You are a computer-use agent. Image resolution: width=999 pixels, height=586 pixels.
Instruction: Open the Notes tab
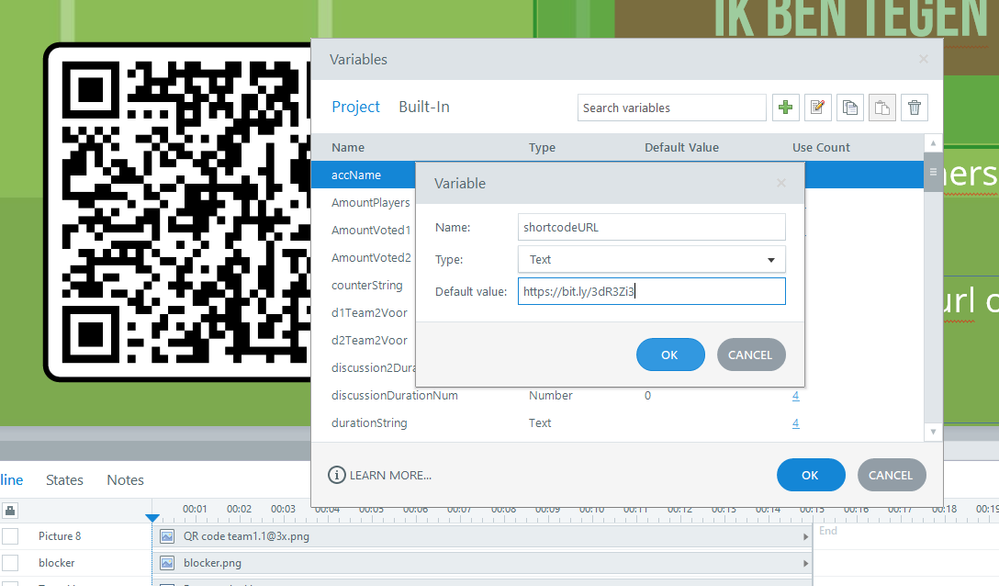click(126, 480)
